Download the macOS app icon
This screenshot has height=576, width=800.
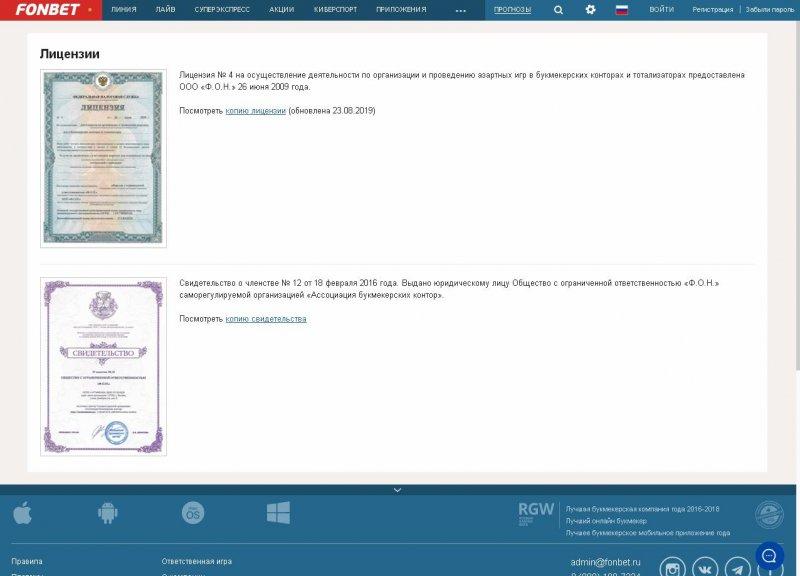pyautogui.click(x=193, y=513)
